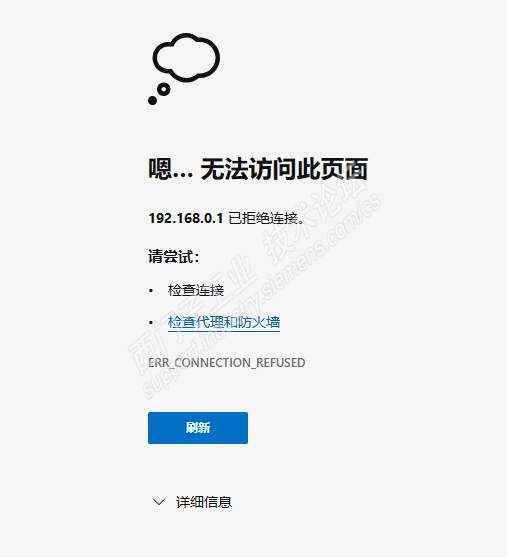This screenshot has width=509, height=560.
Task: Click the word REFUSED in error code
Action: click(x=282, y=365)
